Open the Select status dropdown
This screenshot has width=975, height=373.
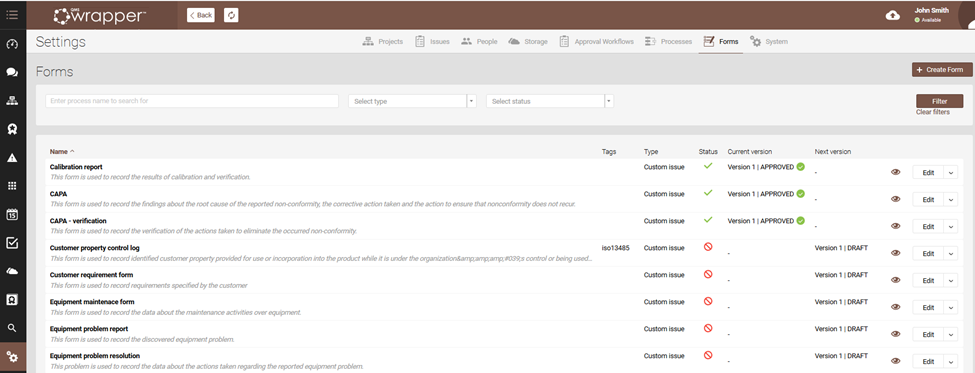pyautogui.click(x=550, y=101)
